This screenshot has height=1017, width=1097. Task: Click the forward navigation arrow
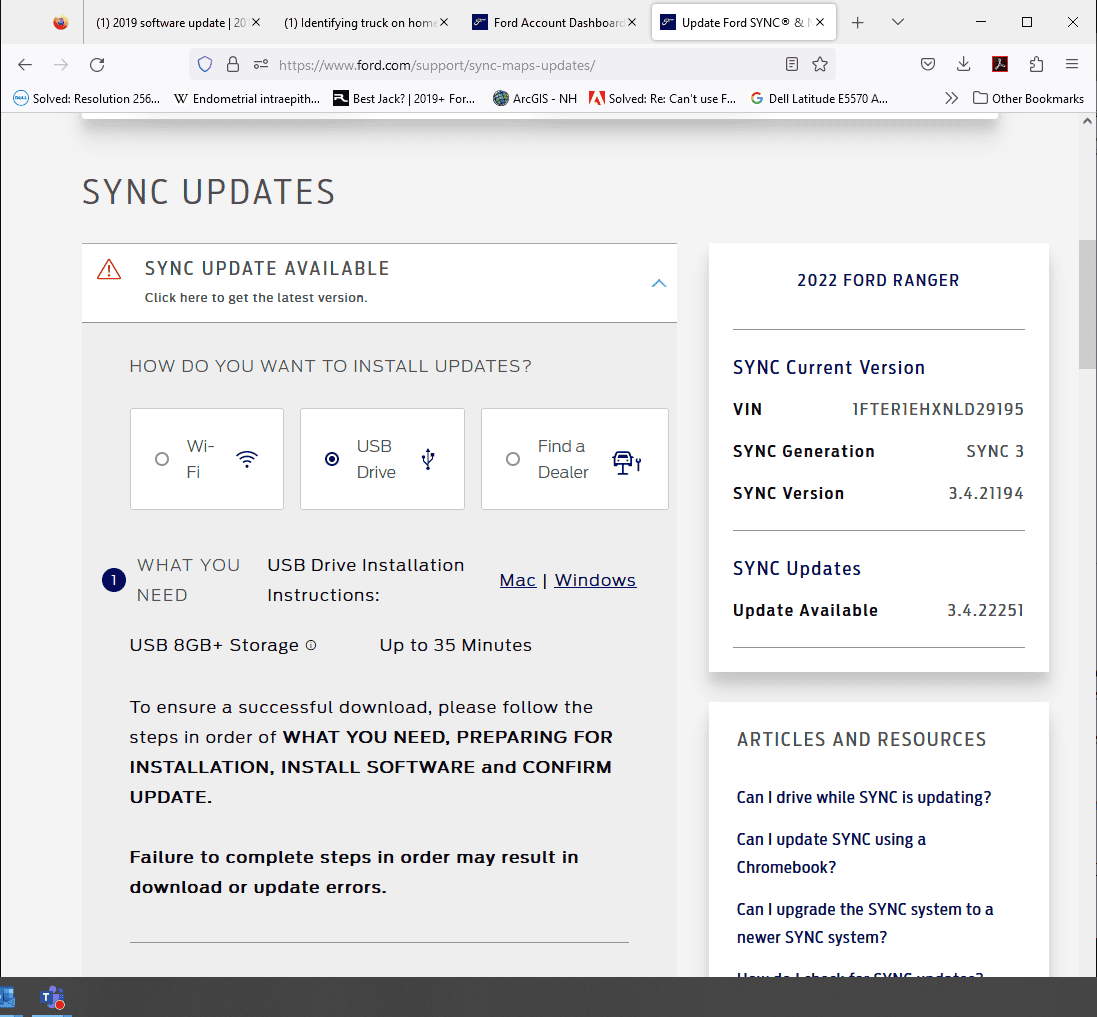pos(62,65)
